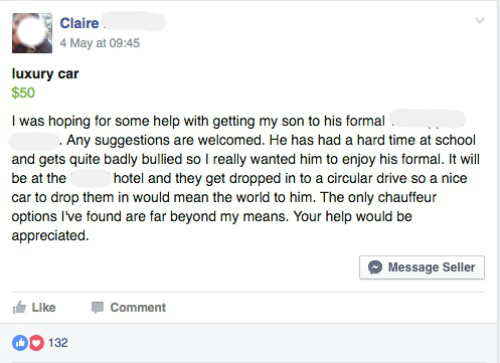Open the 4 May at 09:45 timestamp

[x=100, y=43]
